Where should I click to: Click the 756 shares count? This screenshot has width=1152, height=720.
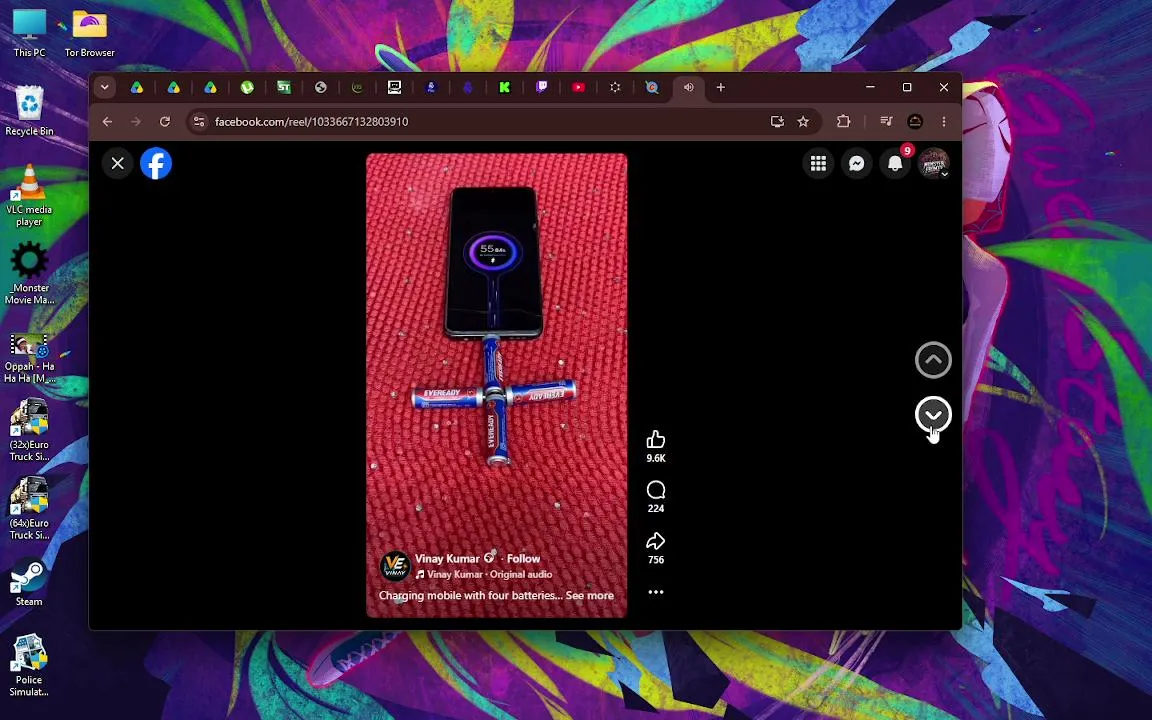point(655,560)
